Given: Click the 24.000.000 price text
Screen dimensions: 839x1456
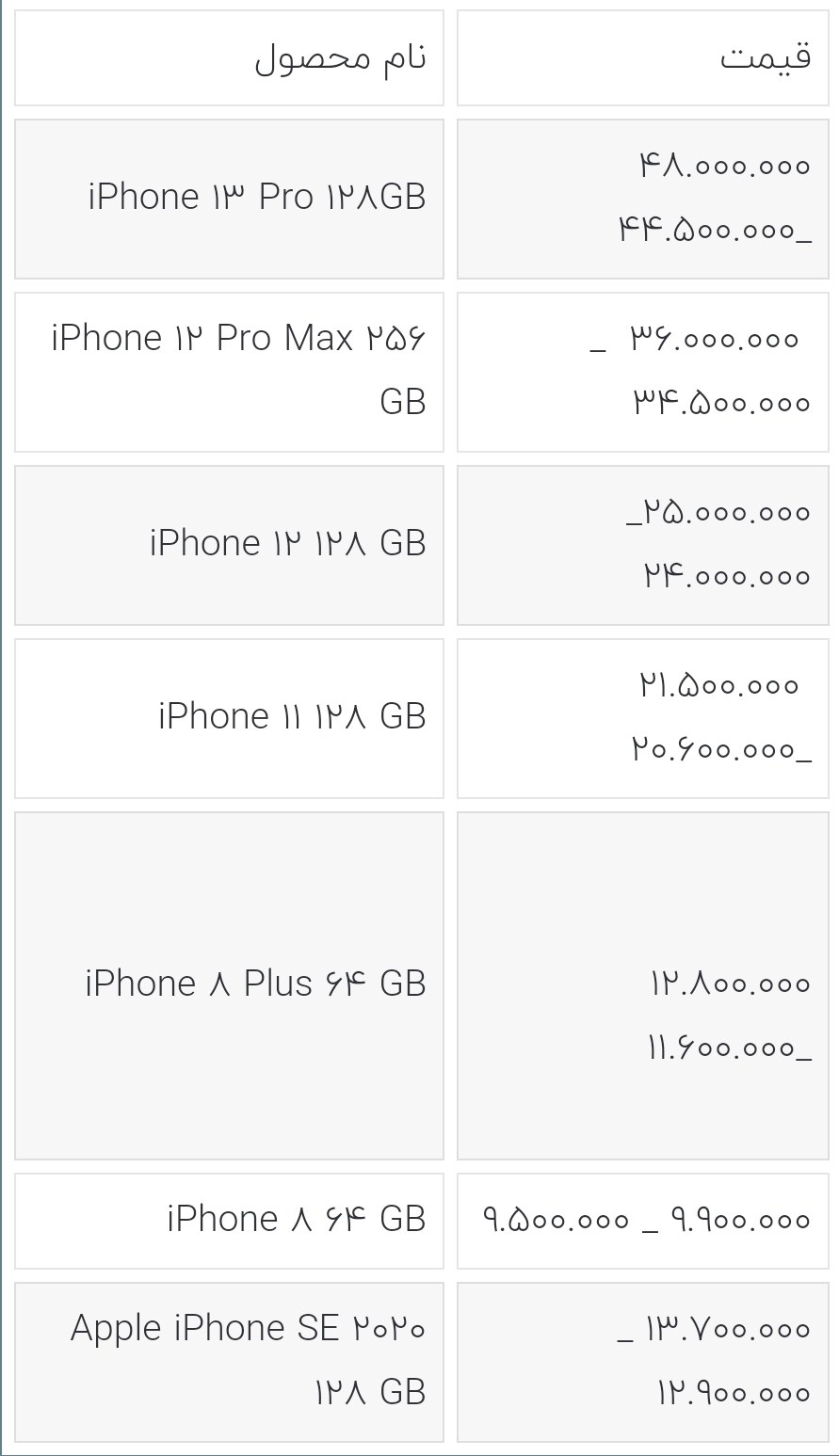Looking at the screenshot, I should [726, 576].
